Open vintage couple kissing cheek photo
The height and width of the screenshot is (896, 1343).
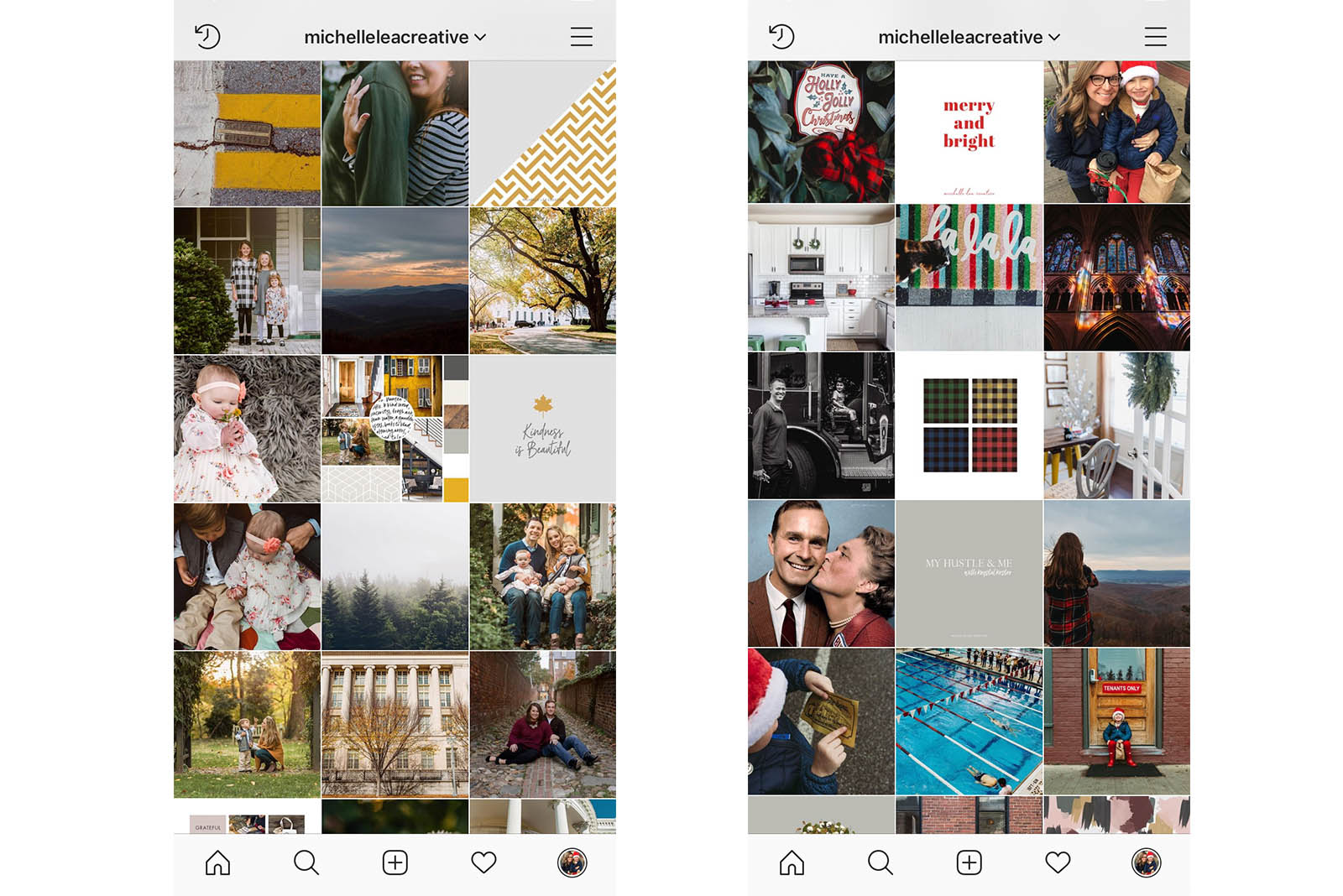[x=821, y=573]
